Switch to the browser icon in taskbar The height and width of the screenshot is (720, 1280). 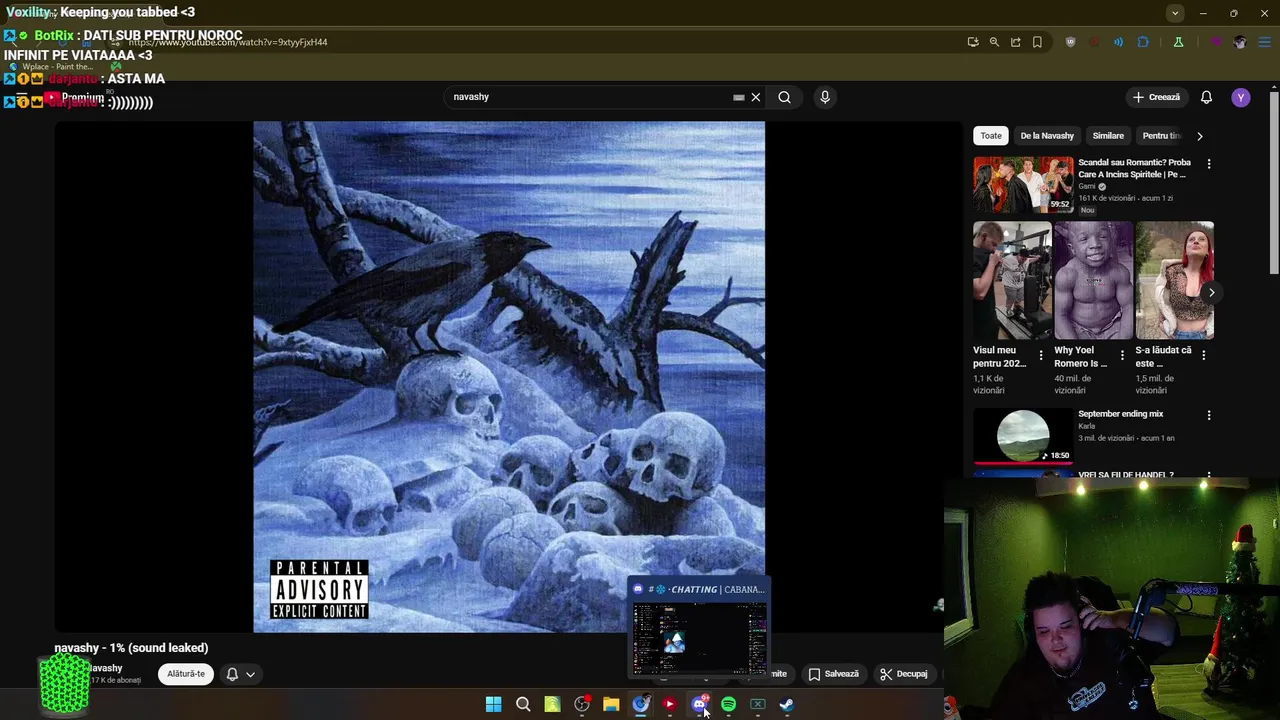[640, 704]
